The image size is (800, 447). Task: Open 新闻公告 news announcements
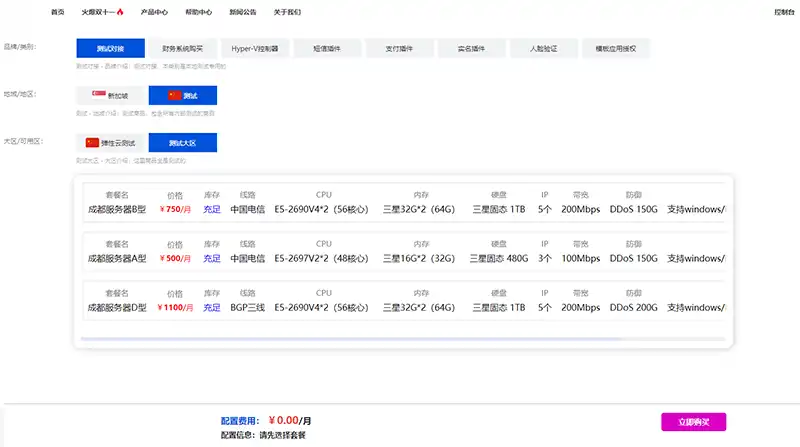(x=242, y=13)
